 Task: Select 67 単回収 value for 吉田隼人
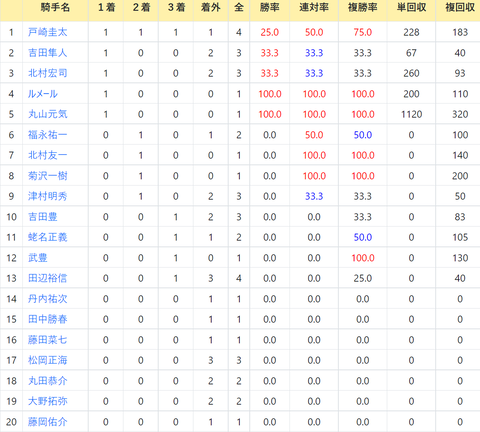click(411, 53)
